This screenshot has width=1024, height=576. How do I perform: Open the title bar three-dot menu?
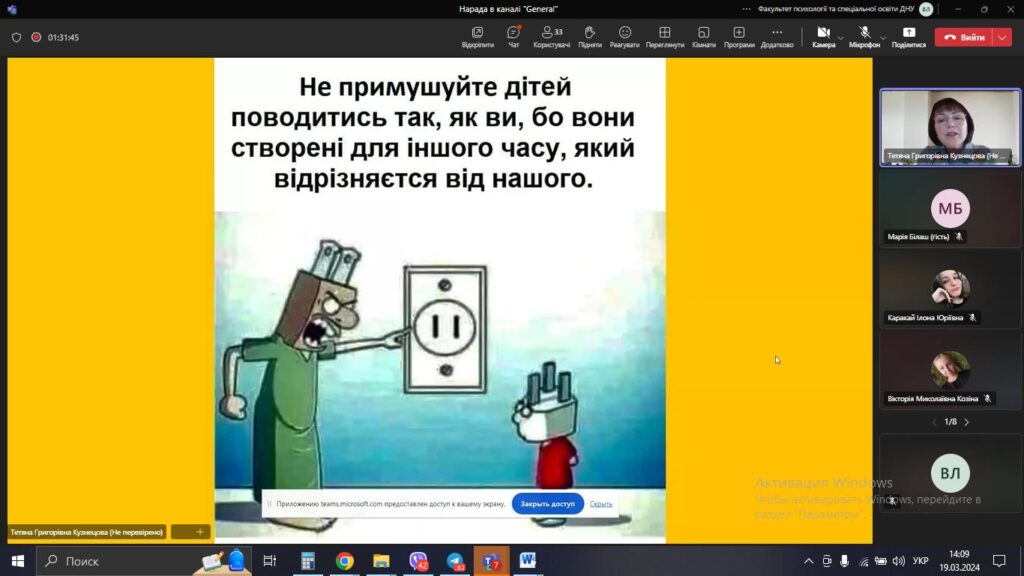click(x=746, y=9)
